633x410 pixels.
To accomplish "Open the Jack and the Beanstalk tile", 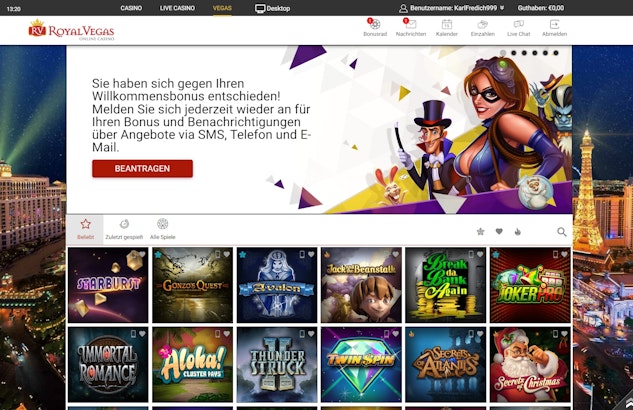I will 361,285.
